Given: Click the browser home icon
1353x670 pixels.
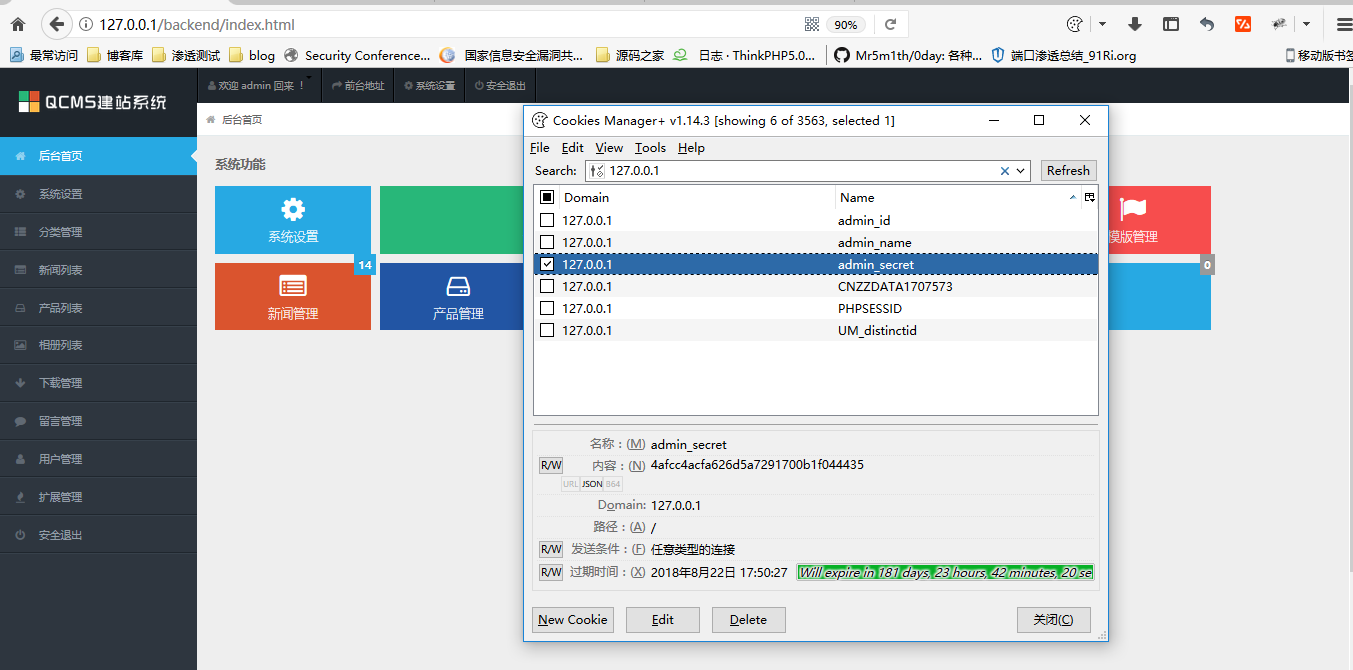Looking at the screenshot, I should click(x=17, y=24).
